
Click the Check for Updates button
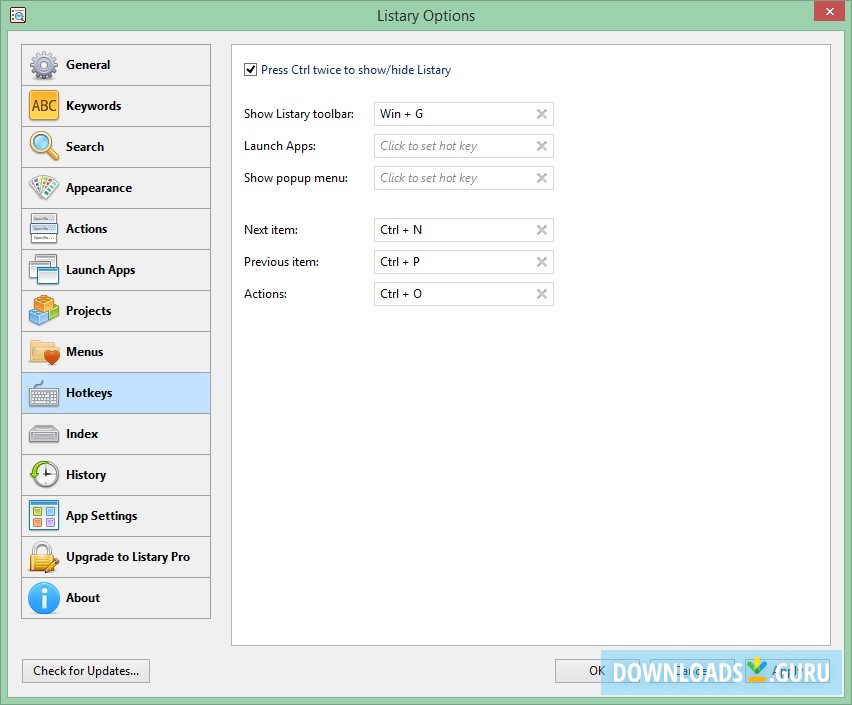86,671
